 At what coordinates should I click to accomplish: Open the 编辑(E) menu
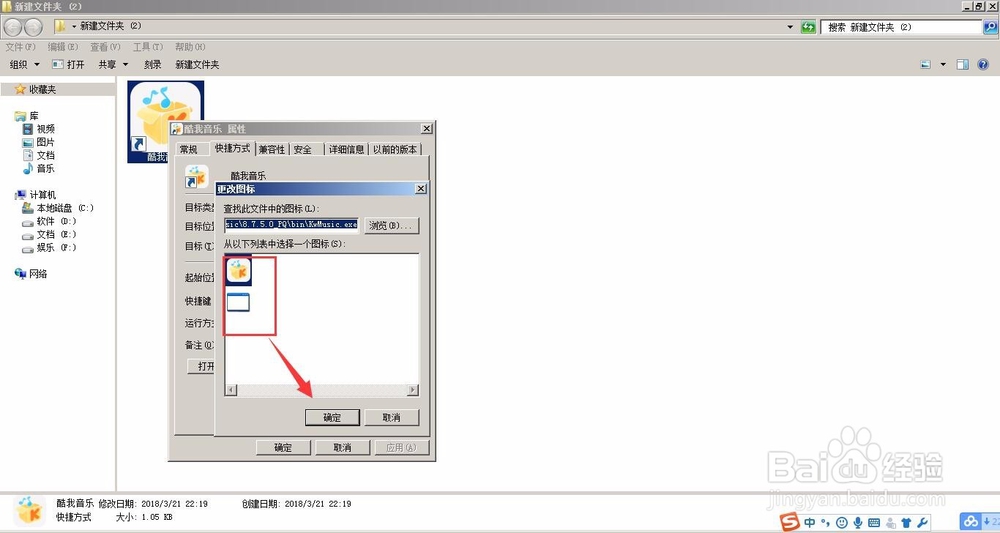(x=62, y=47)
